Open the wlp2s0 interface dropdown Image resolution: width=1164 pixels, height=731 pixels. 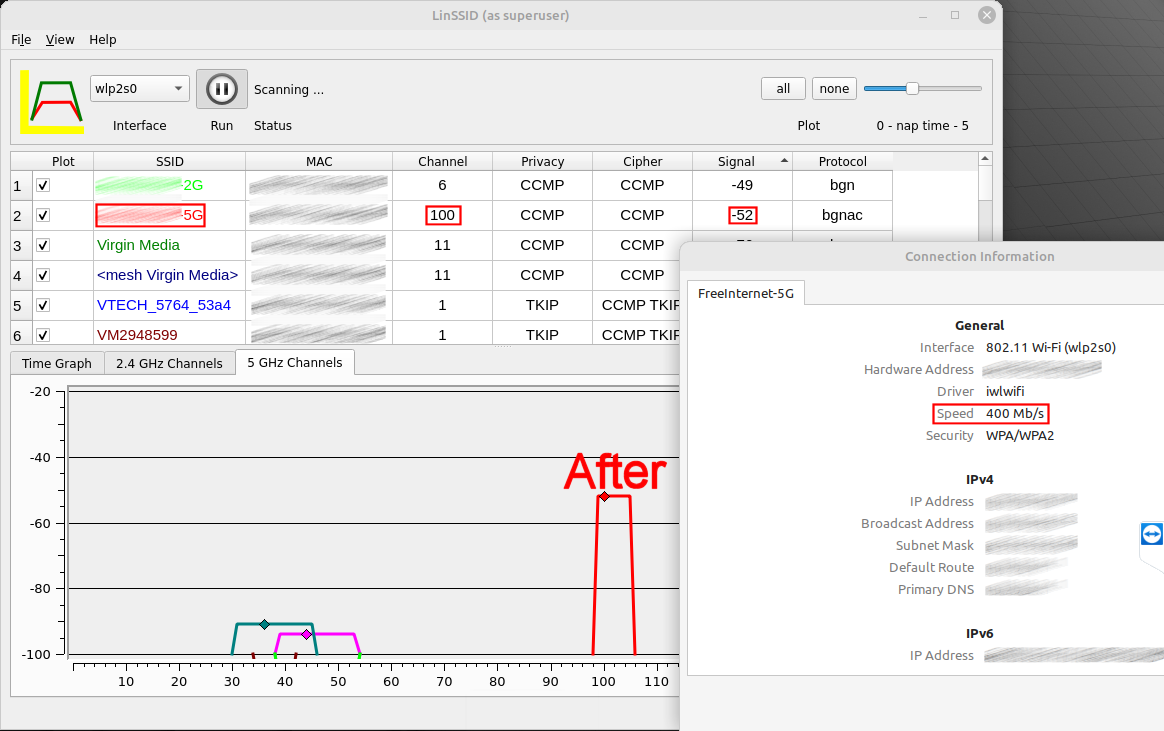tap(139, 88)
